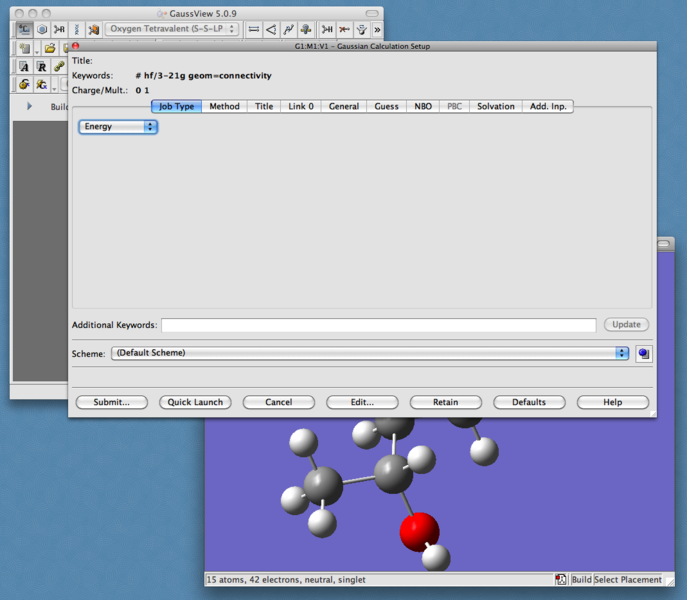
Task: Open the fragment type dropdown Oxygen Tetravalent
Action: [x=172, y=29]
